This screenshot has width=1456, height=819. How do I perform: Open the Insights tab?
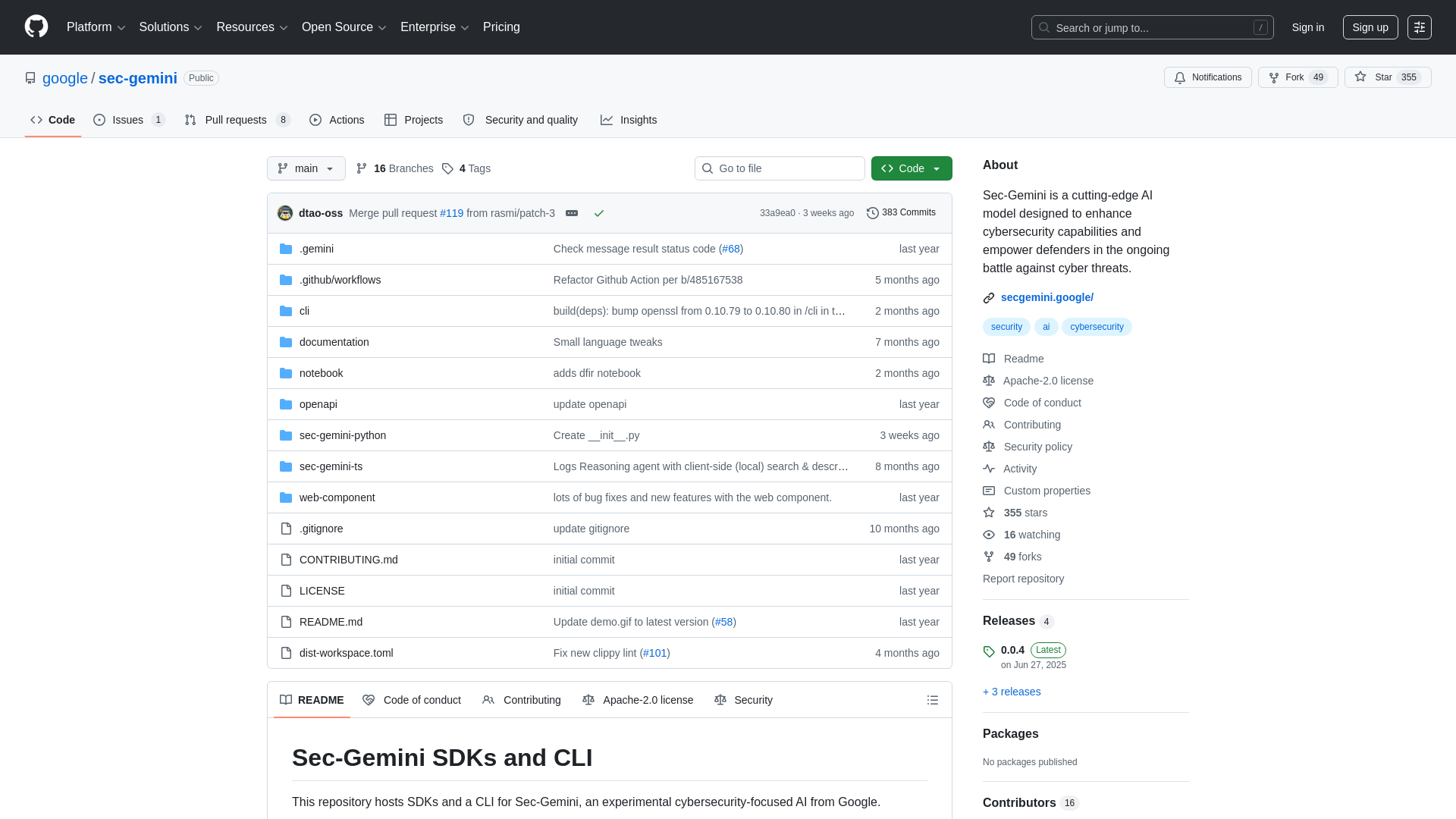pos(629,120)
